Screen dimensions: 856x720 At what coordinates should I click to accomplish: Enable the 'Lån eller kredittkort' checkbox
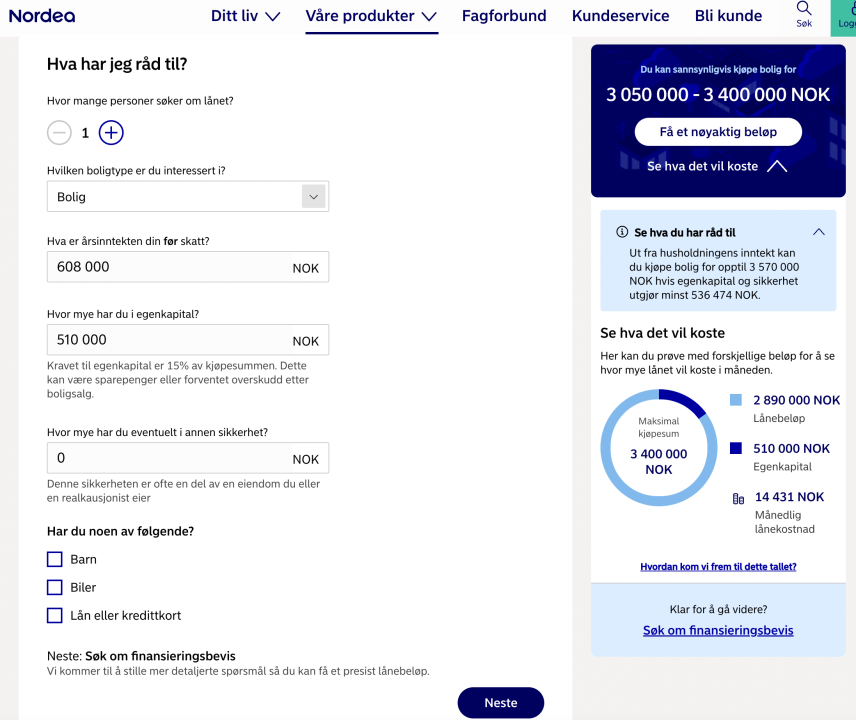click(x=55, y=615)
